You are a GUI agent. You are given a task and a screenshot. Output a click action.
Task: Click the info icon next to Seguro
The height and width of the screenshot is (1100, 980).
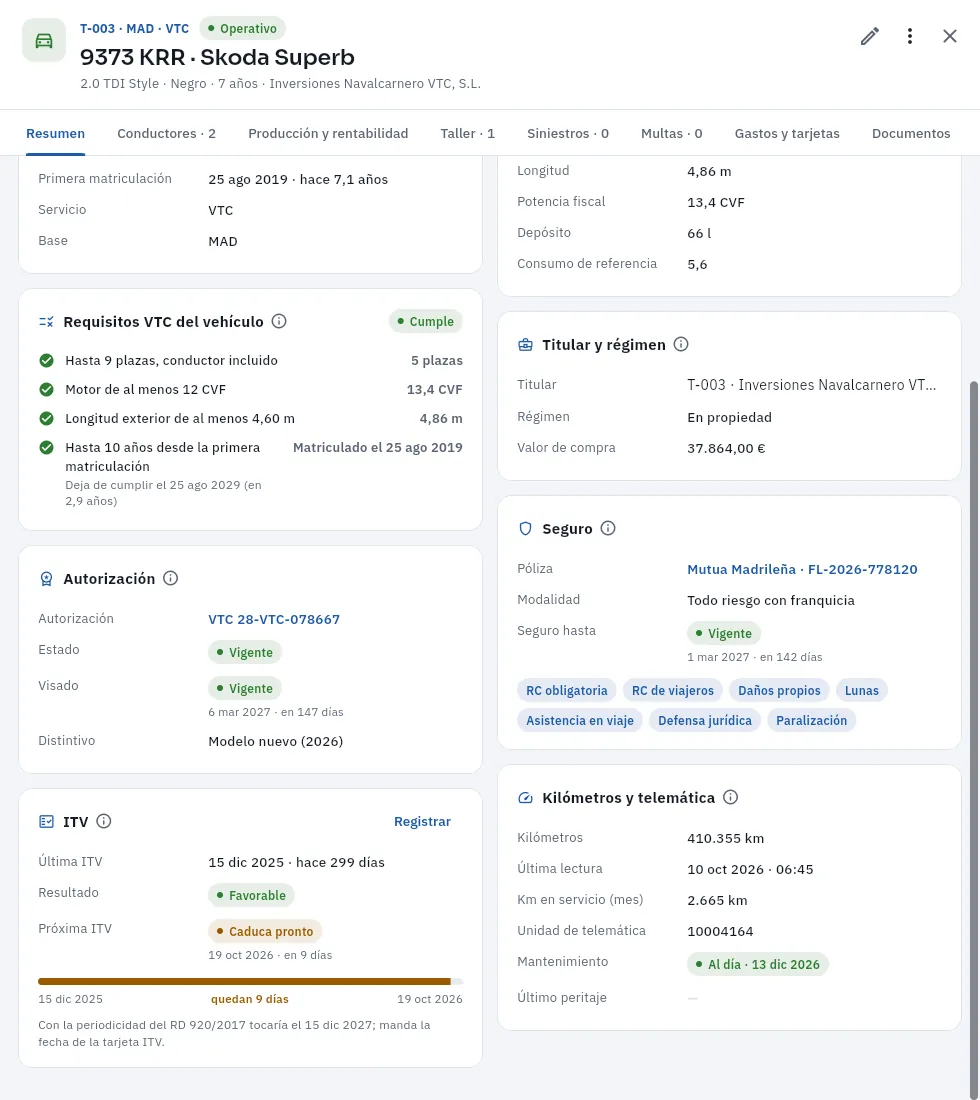click(608, 528)
